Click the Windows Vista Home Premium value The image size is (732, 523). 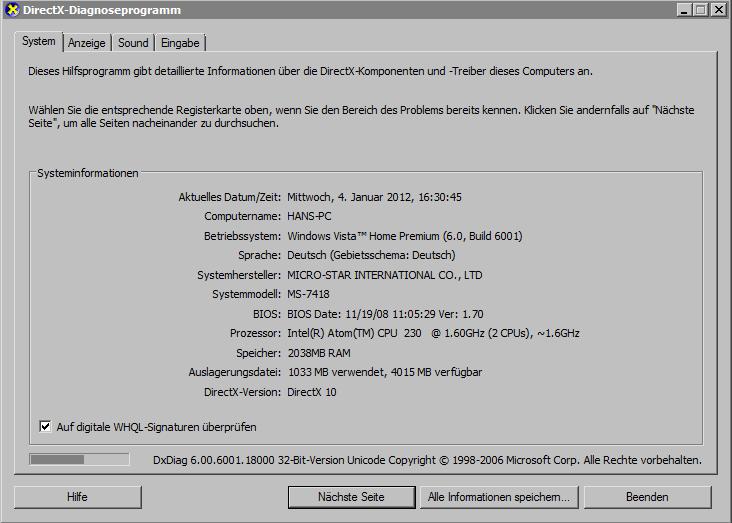click(405, 236)
